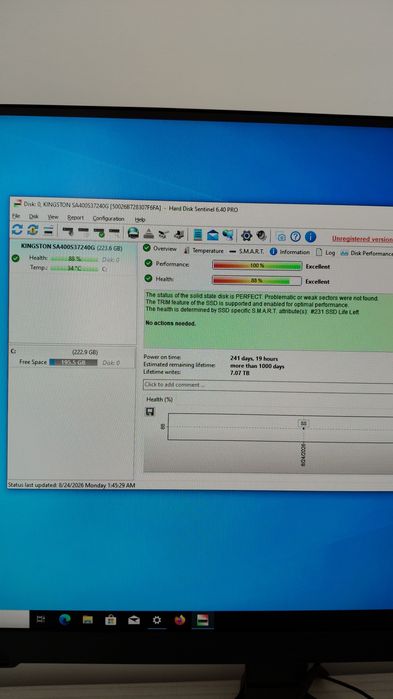
Task: Open Firefox from the taskbar
Action: pos(180,620)
